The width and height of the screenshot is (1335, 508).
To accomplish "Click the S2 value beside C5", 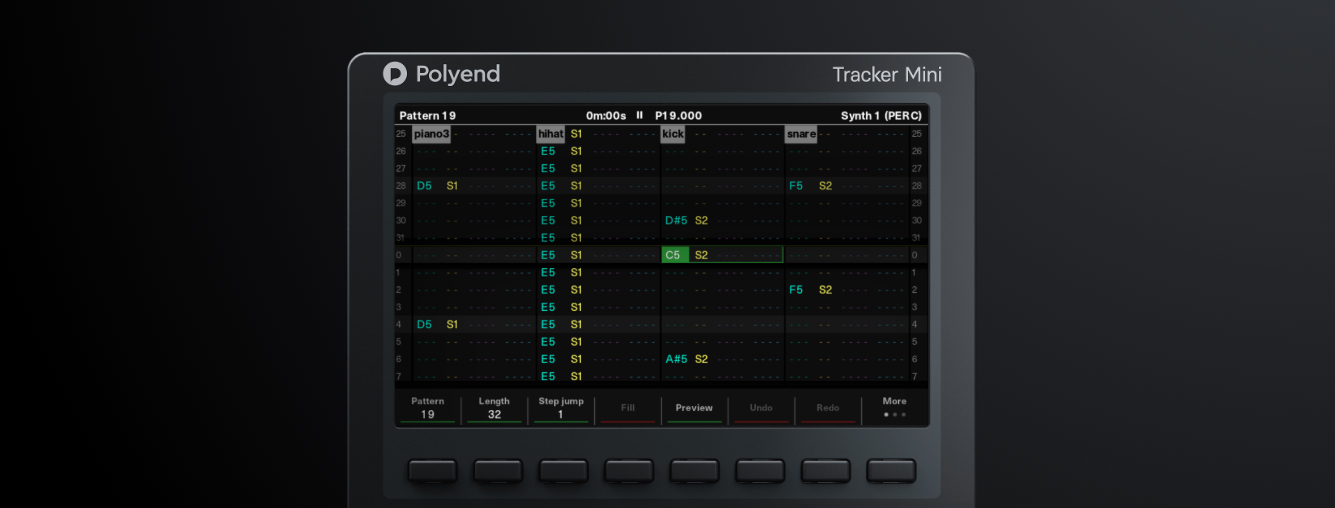I will tap(701, 255).
